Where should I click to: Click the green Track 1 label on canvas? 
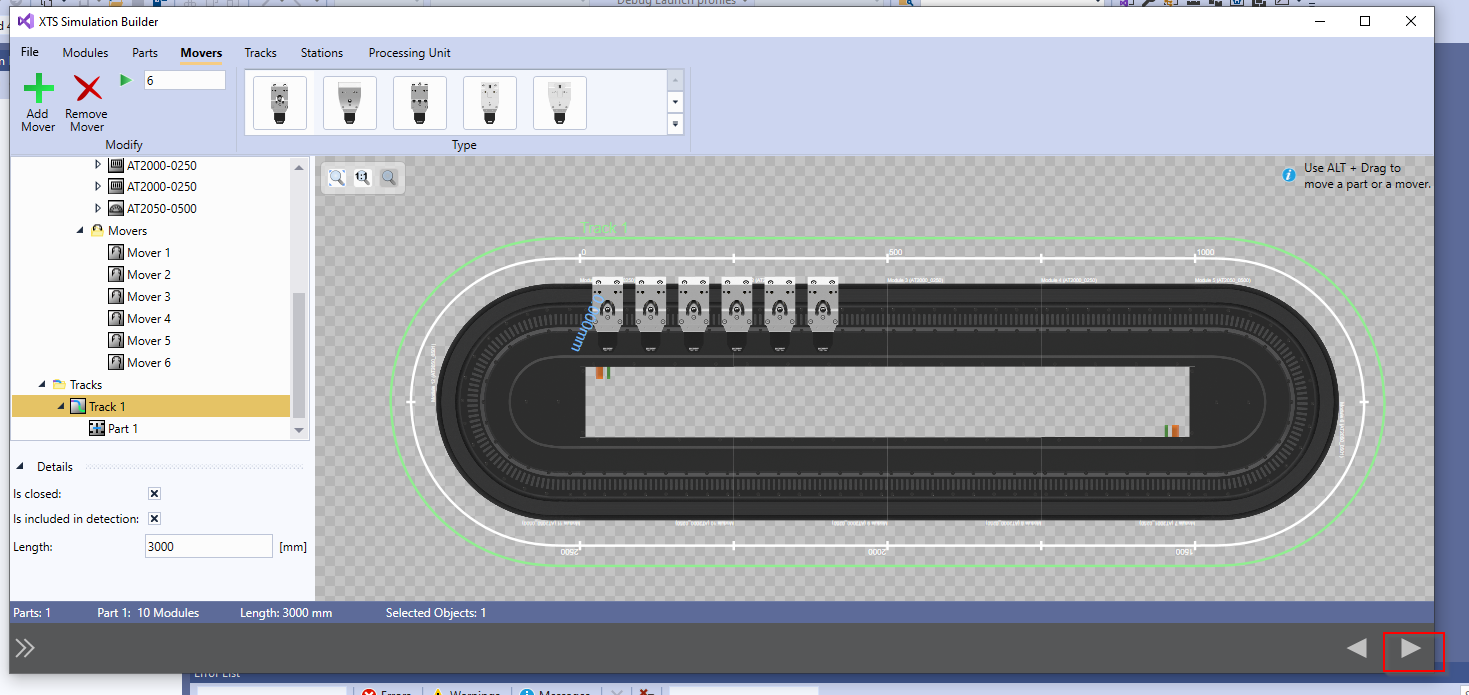(x=606, y=229)
